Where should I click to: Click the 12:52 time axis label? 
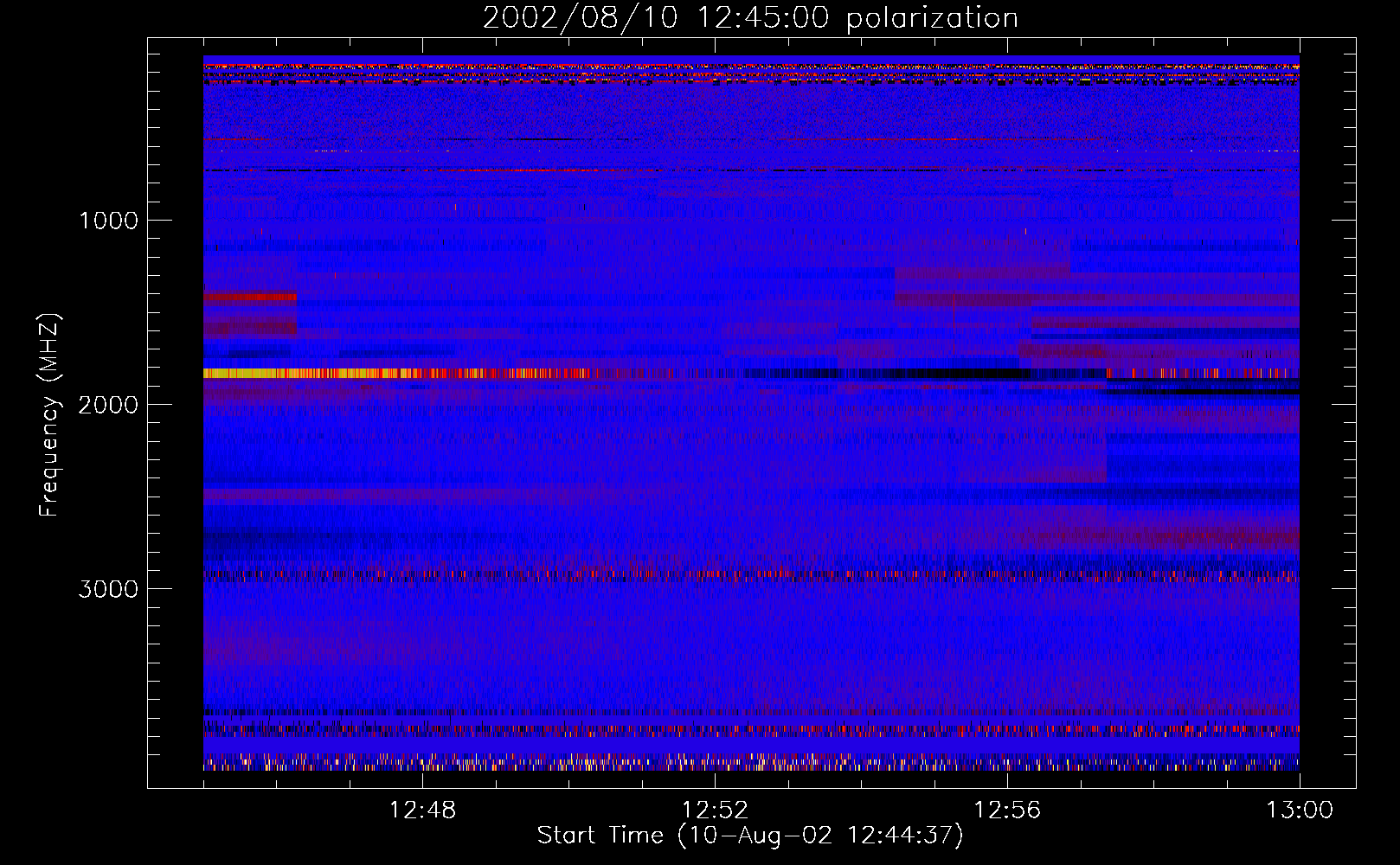point(715,811)
